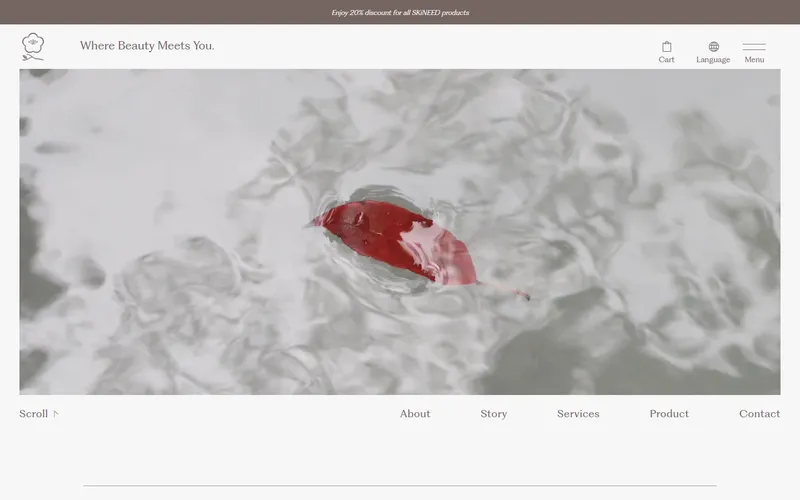800x500 pixels.
Task: Go to the About section
Action: pos(415,414)
